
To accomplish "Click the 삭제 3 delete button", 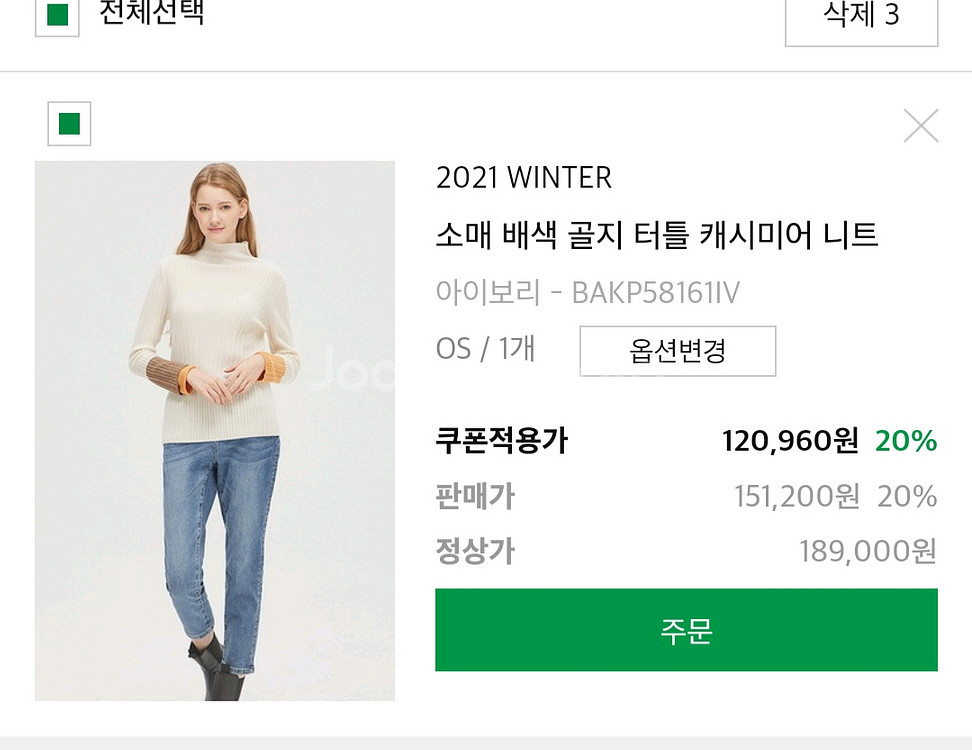I will pyautogui.click(x=861, y=17).
